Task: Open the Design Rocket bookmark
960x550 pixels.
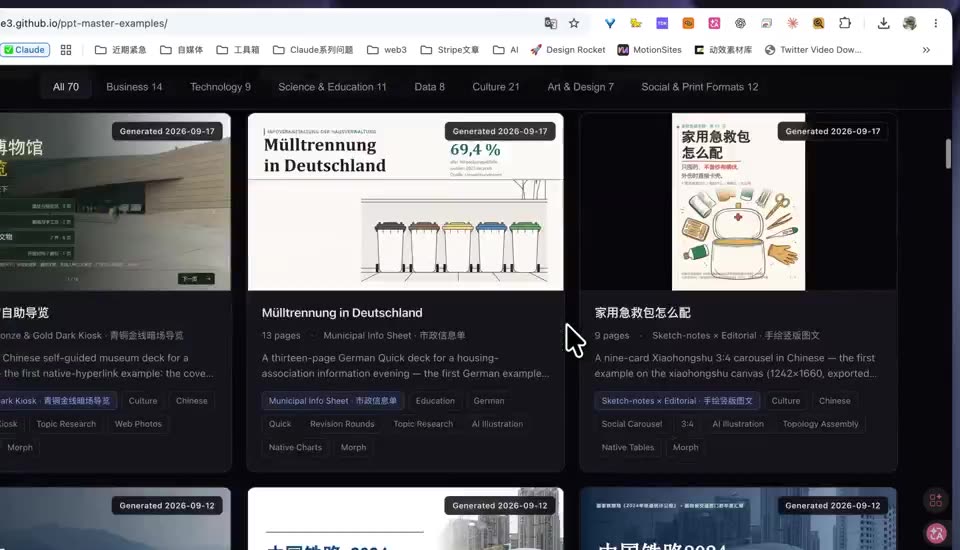Action: (568, 50)
